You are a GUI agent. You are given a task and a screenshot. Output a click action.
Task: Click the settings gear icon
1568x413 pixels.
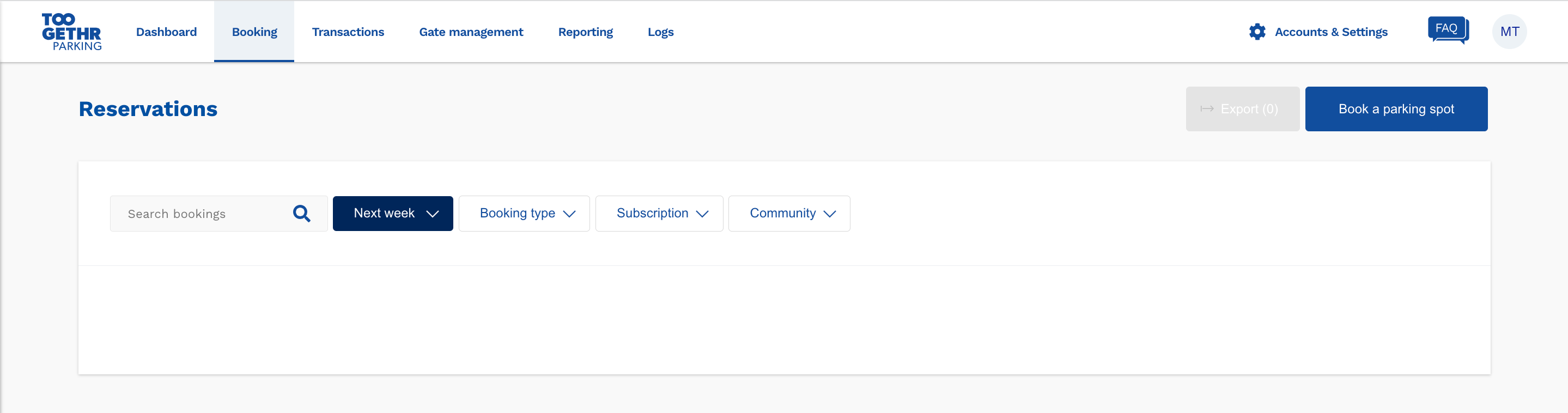pos(1257,32)
